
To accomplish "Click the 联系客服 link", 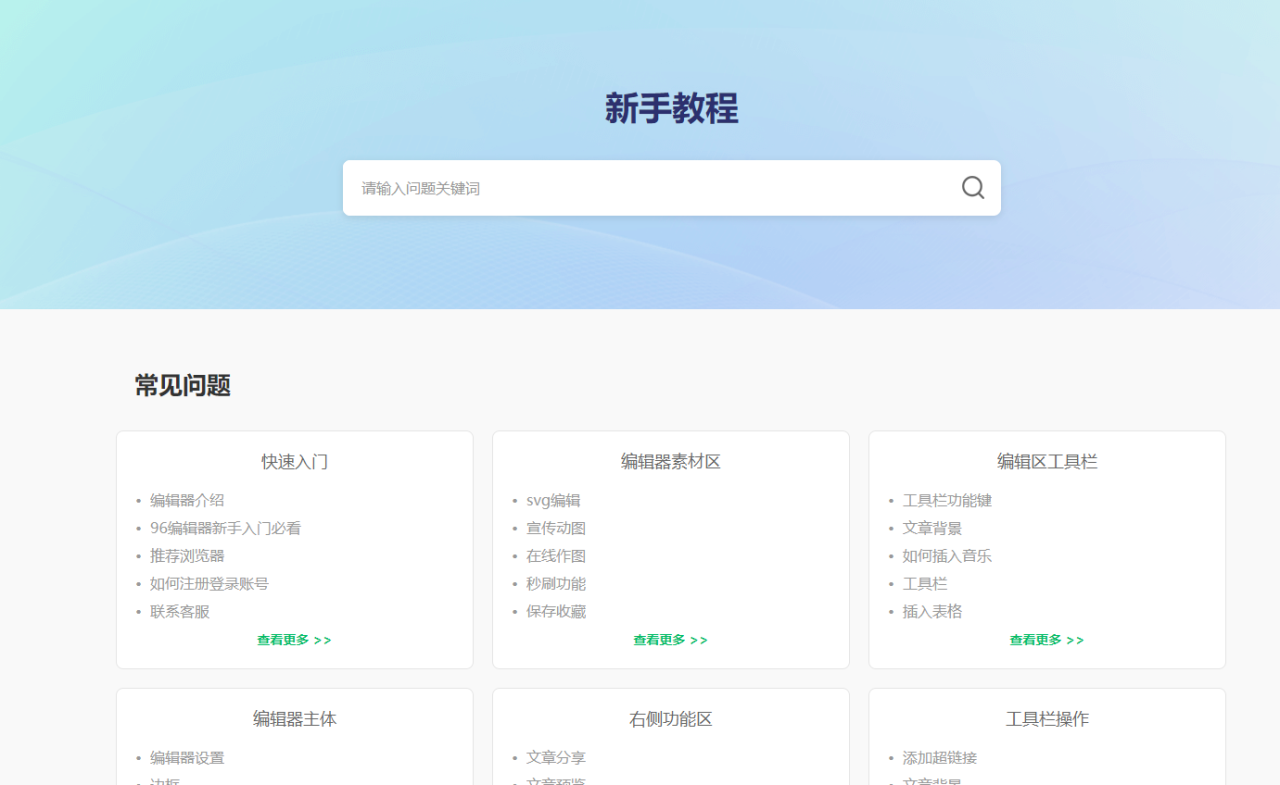I will pyautogui.click(x=180, y=612).
